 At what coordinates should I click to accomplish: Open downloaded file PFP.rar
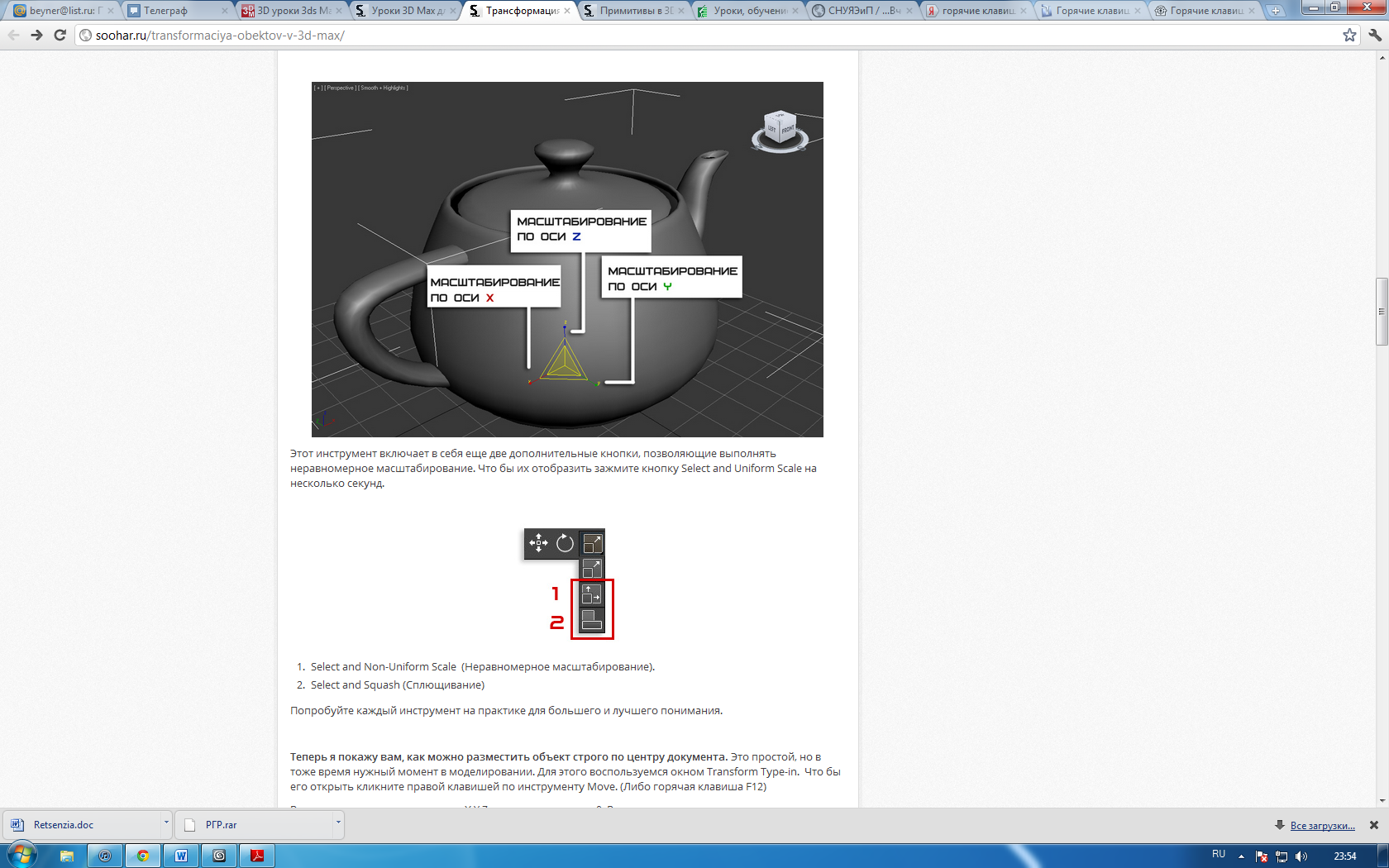pos(252,824)
